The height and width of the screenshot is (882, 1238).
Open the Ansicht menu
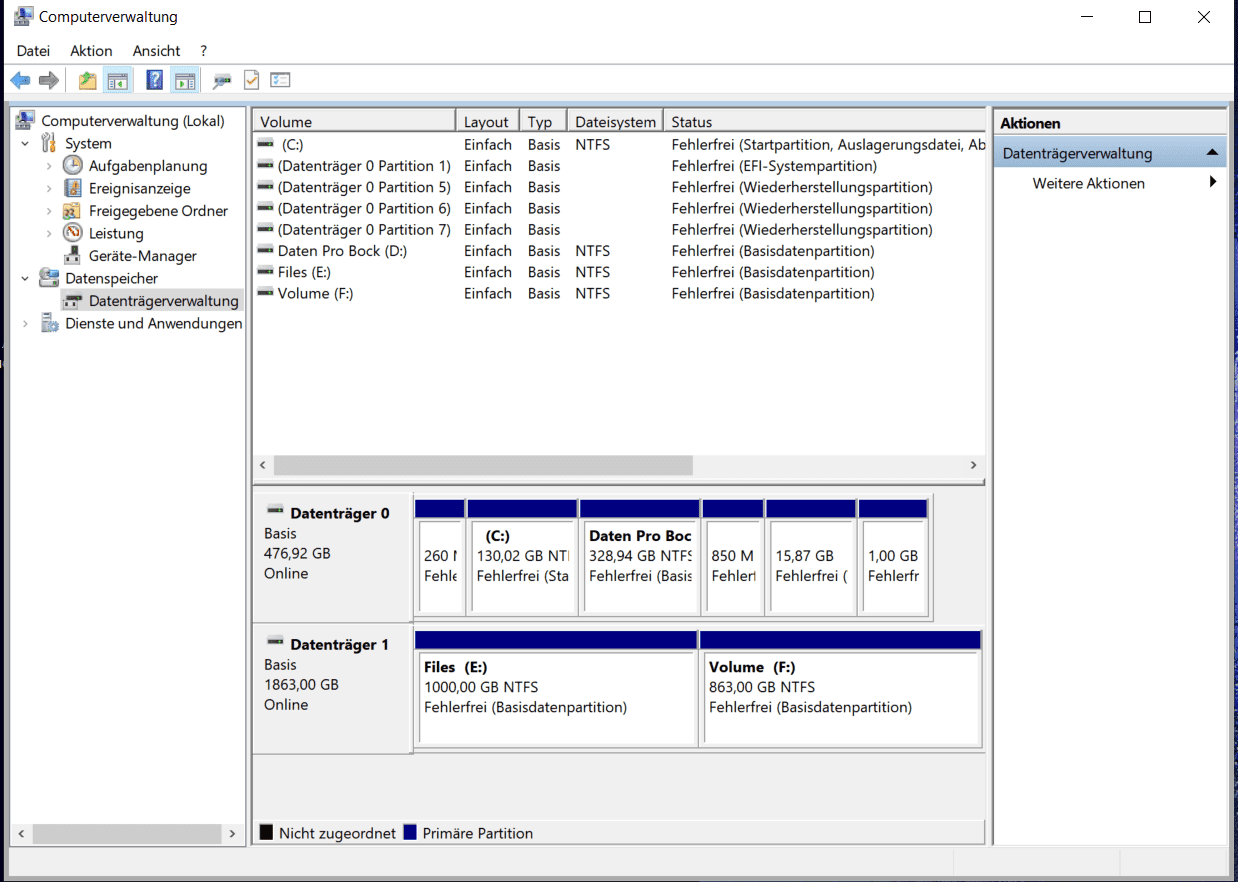[x=156, y=51]
